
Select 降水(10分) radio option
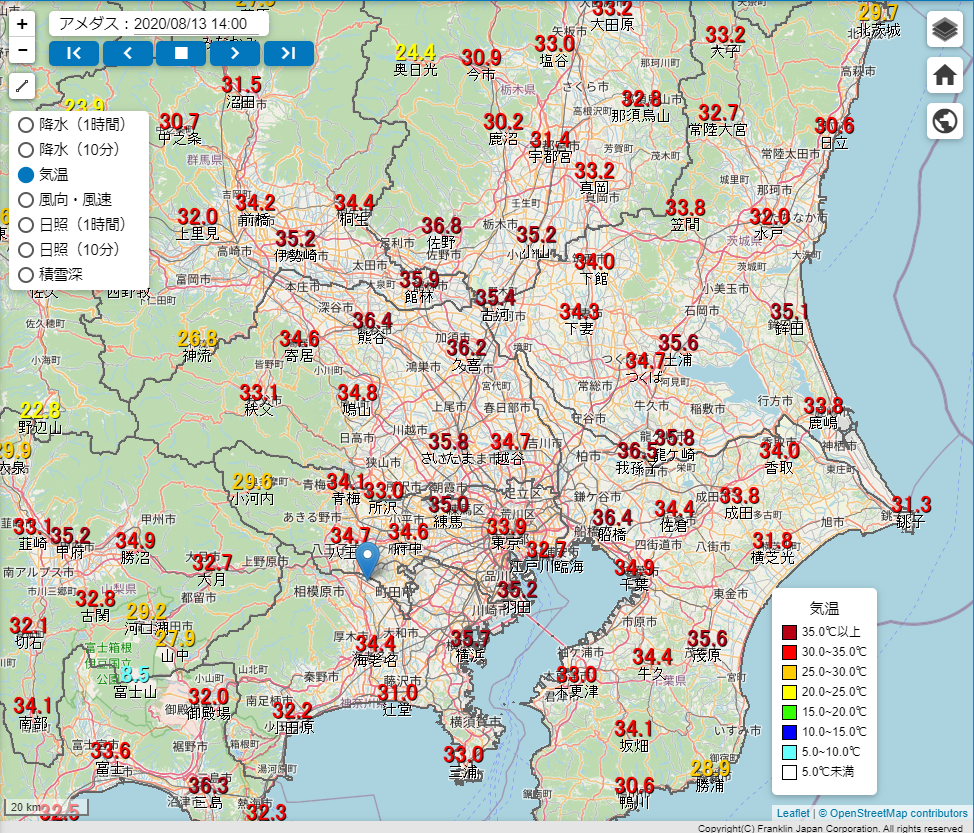[x=26, y=150]
